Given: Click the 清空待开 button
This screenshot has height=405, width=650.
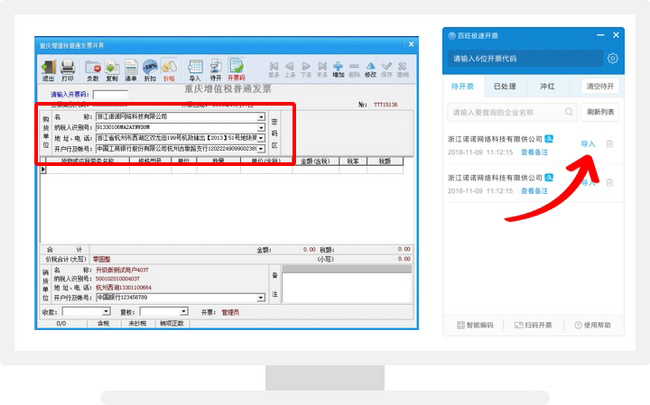Looking at the screenshot, I should 601,86.
